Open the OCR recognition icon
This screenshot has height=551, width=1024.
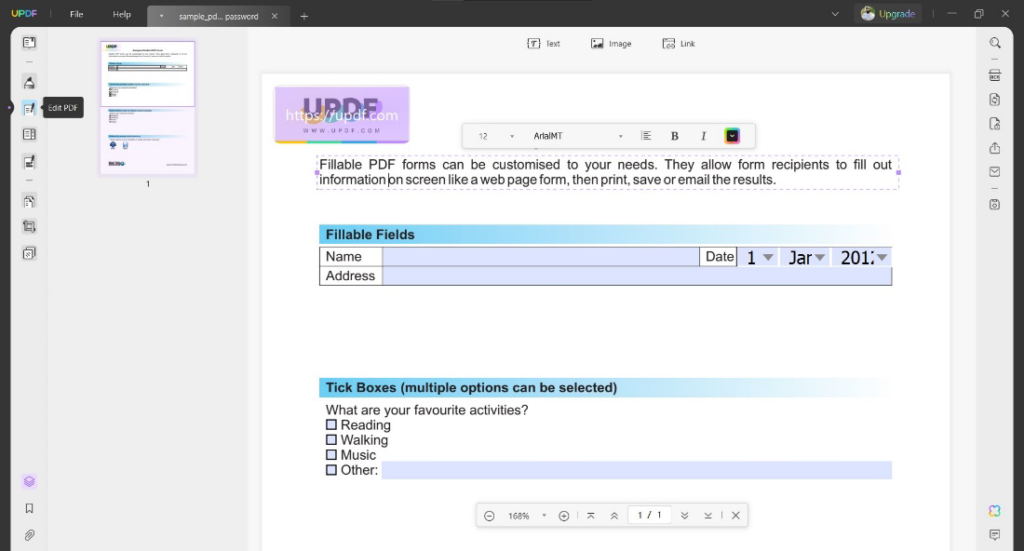995,75
